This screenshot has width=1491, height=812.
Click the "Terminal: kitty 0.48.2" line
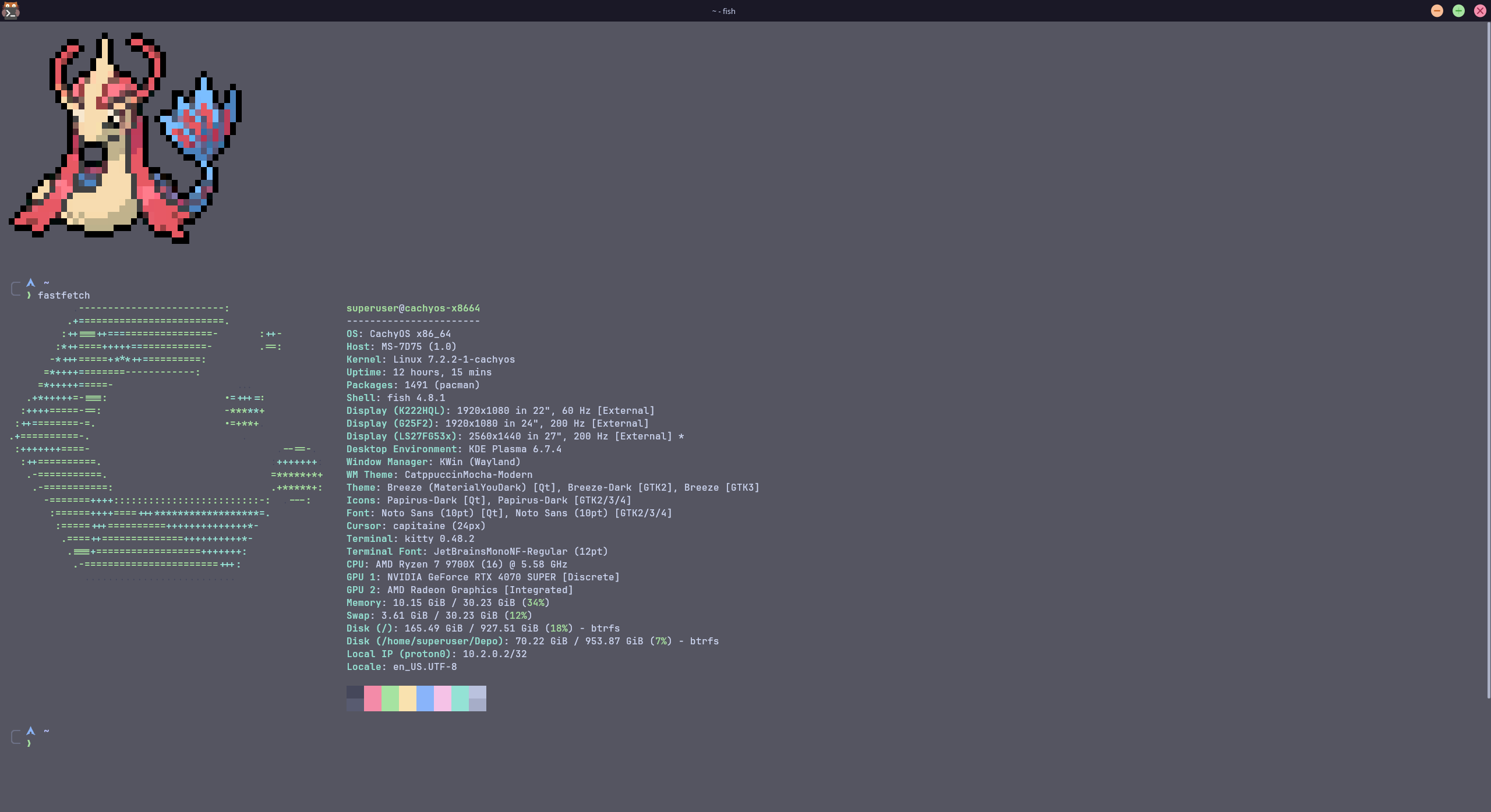tap(410, 538)
